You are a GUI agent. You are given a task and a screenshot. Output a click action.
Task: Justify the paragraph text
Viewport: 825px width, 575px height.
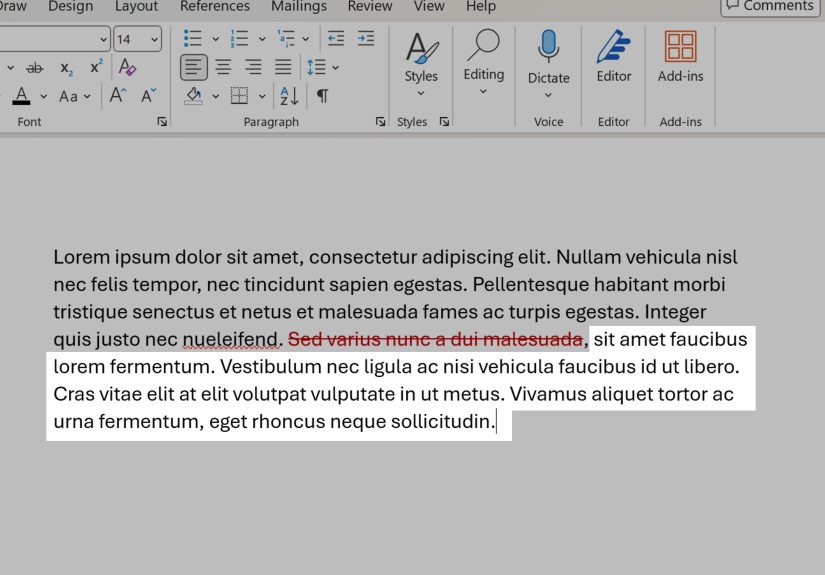coord(283,67)
